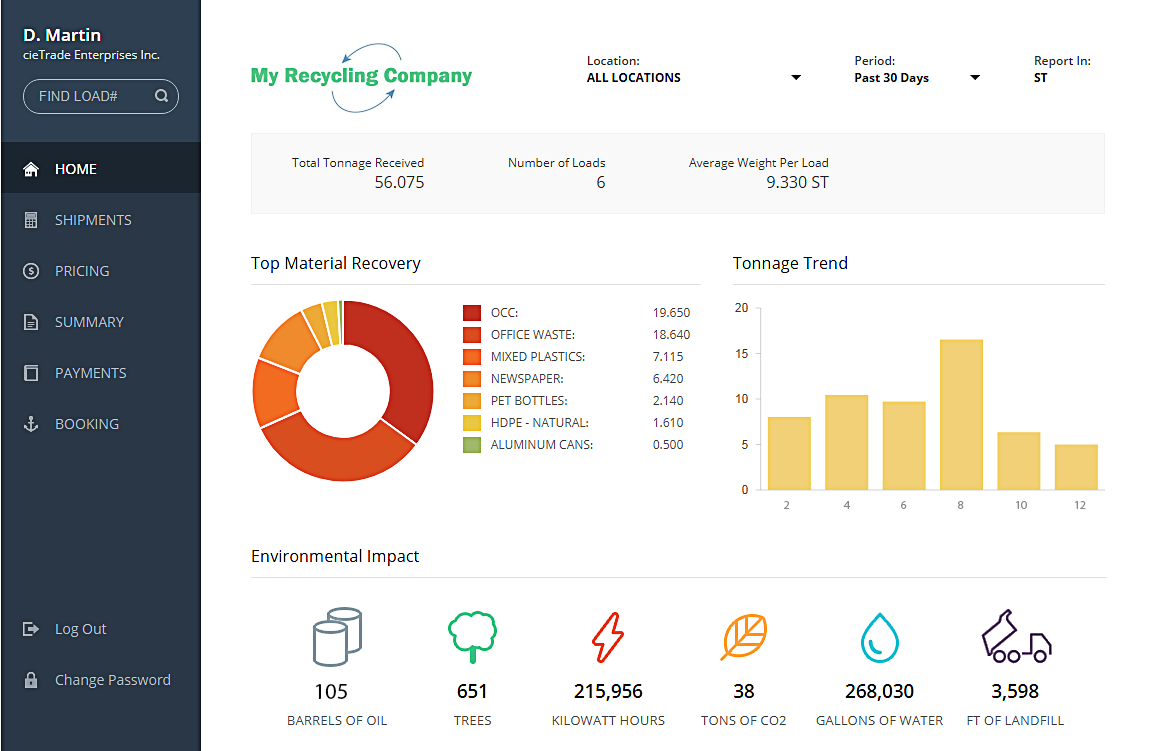The width and height of the screenshot is (1156, 751).
Task: Click the cieTrade Enterprises Inc. text
Action: tap(91, 55)
